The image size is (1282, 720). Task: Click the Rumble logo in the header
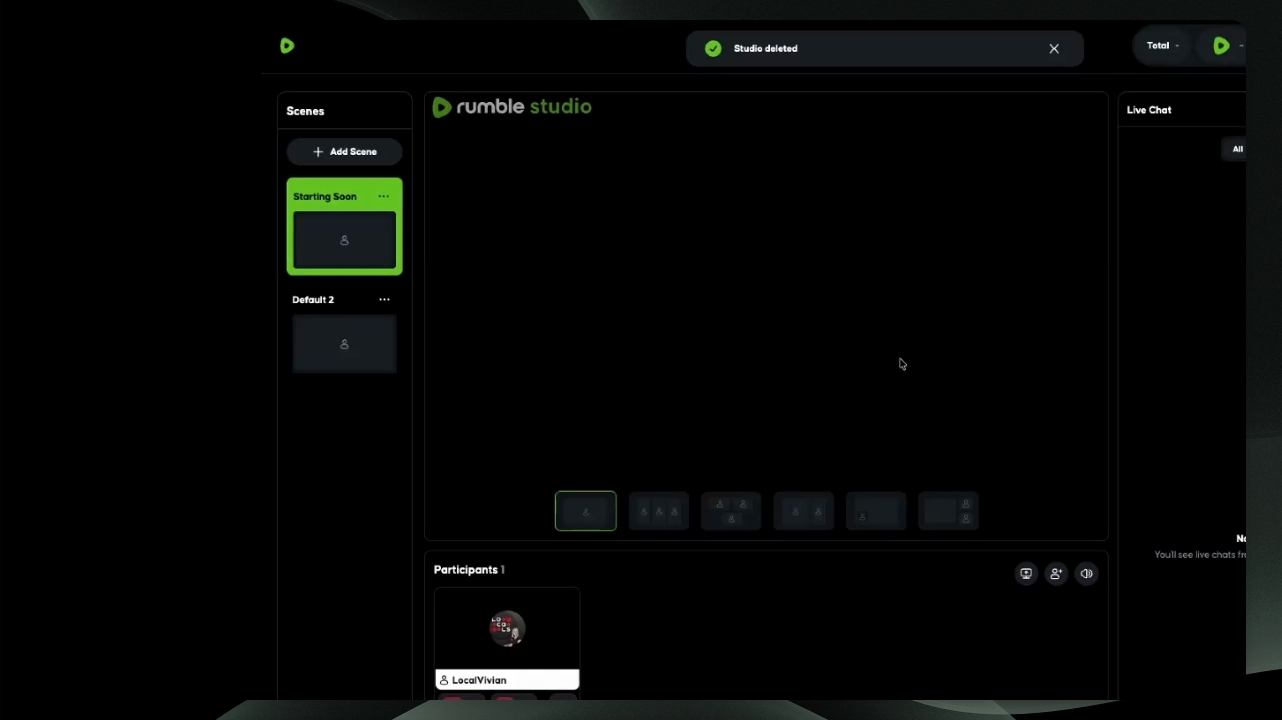click(x=287, y=46)
